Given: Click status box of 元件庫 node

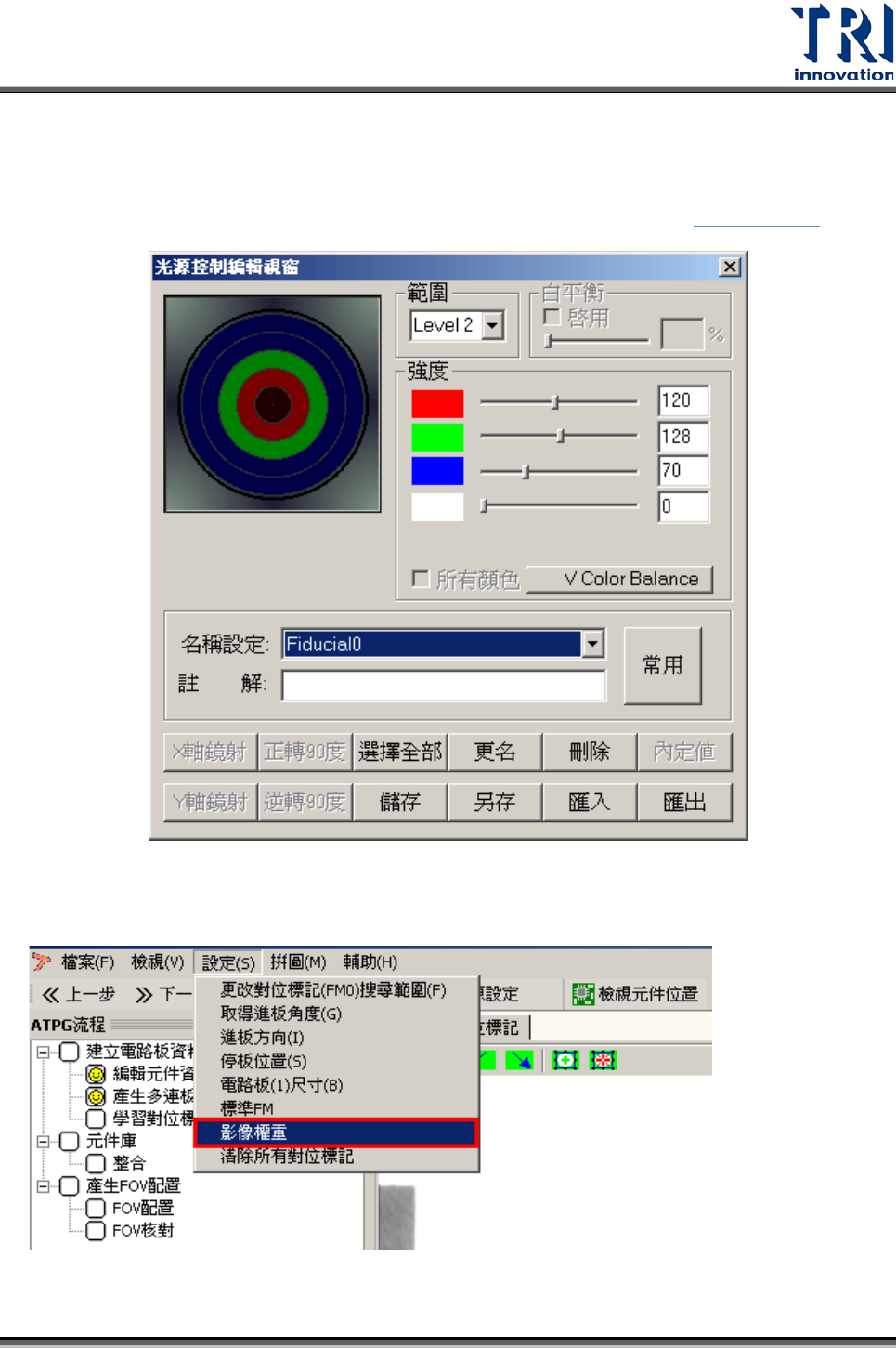Looking at the screenshot, I should pos(70,1141).
